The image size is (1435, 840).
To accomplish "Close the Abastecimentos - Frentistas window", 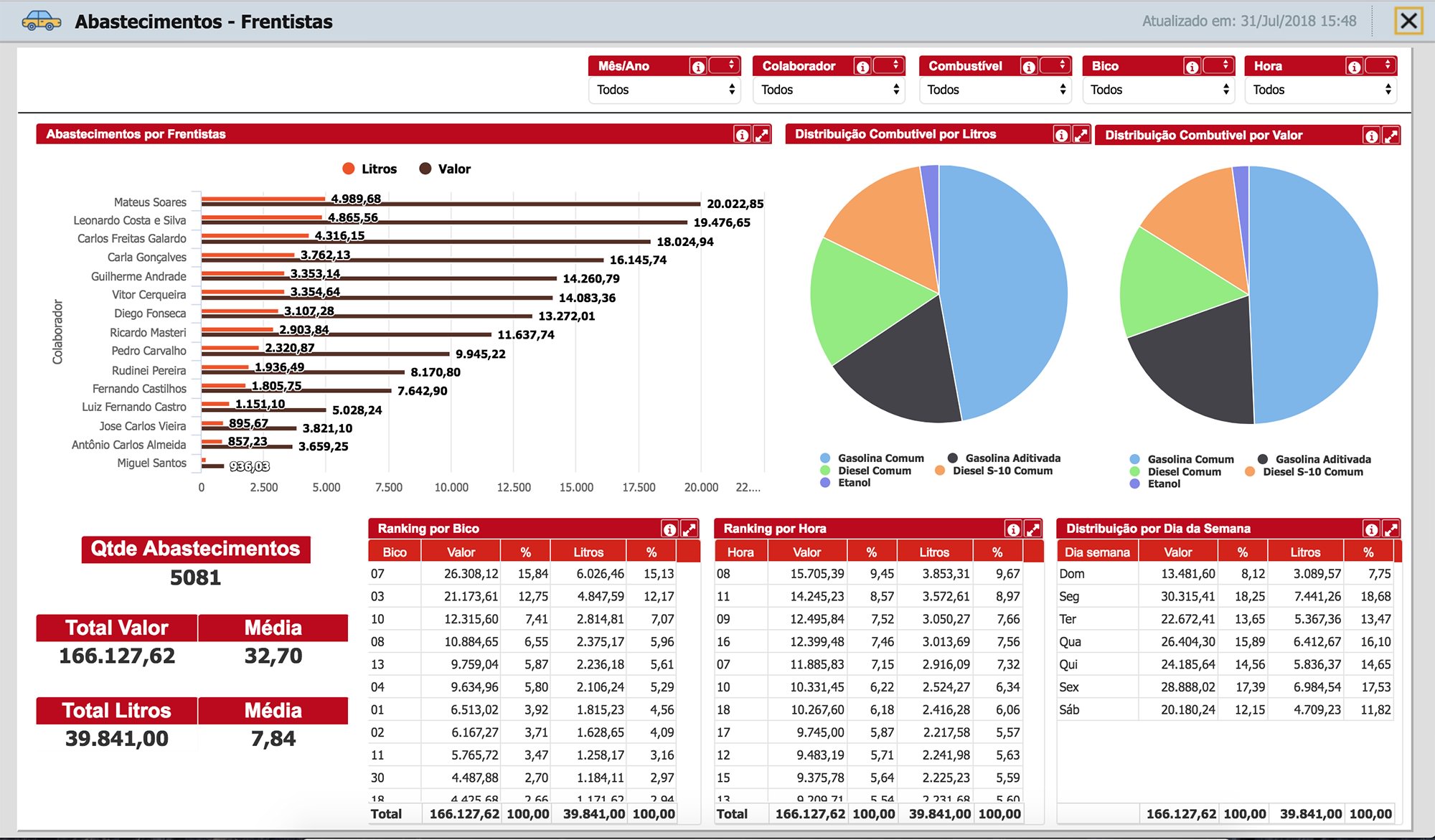I will pyautogui.click(x=1408, y=21).
